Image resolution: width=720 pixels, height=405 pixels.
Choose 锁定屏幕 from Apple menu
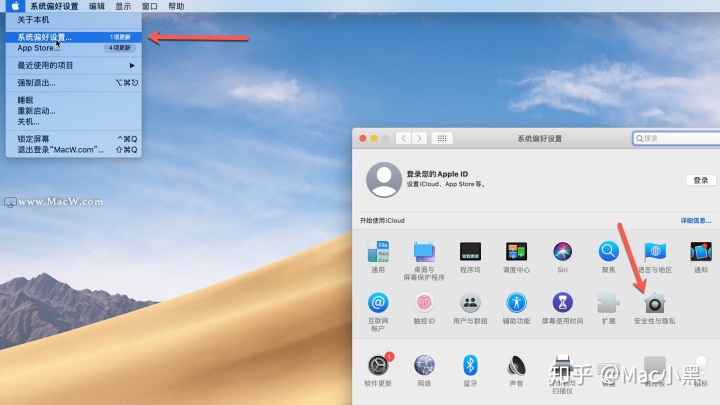(x=73, y=139)
